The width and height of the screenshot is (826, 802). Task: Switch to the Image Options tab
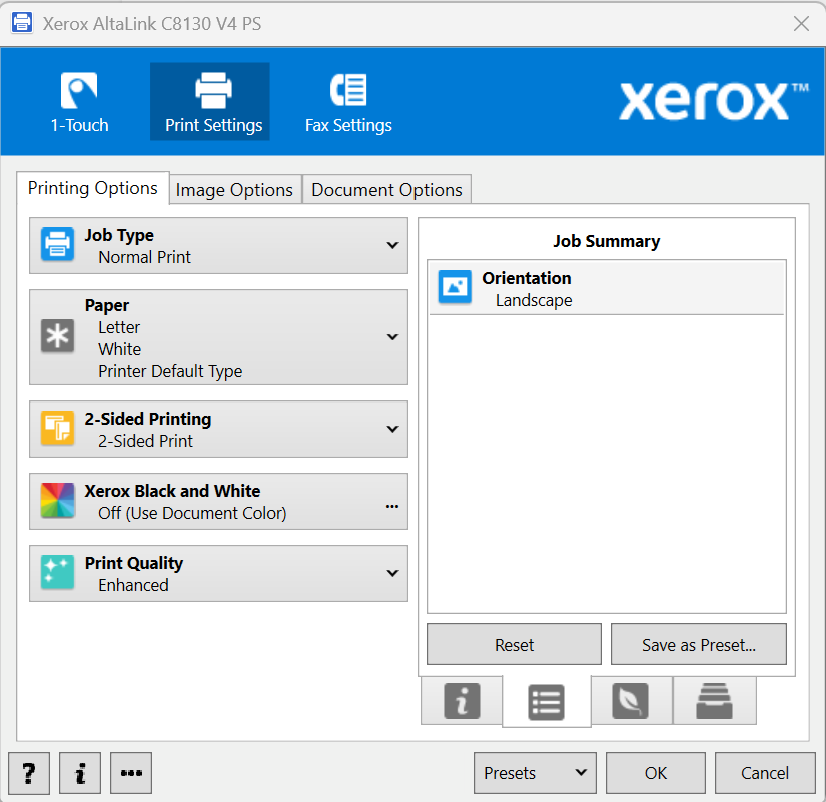[234, 189]
